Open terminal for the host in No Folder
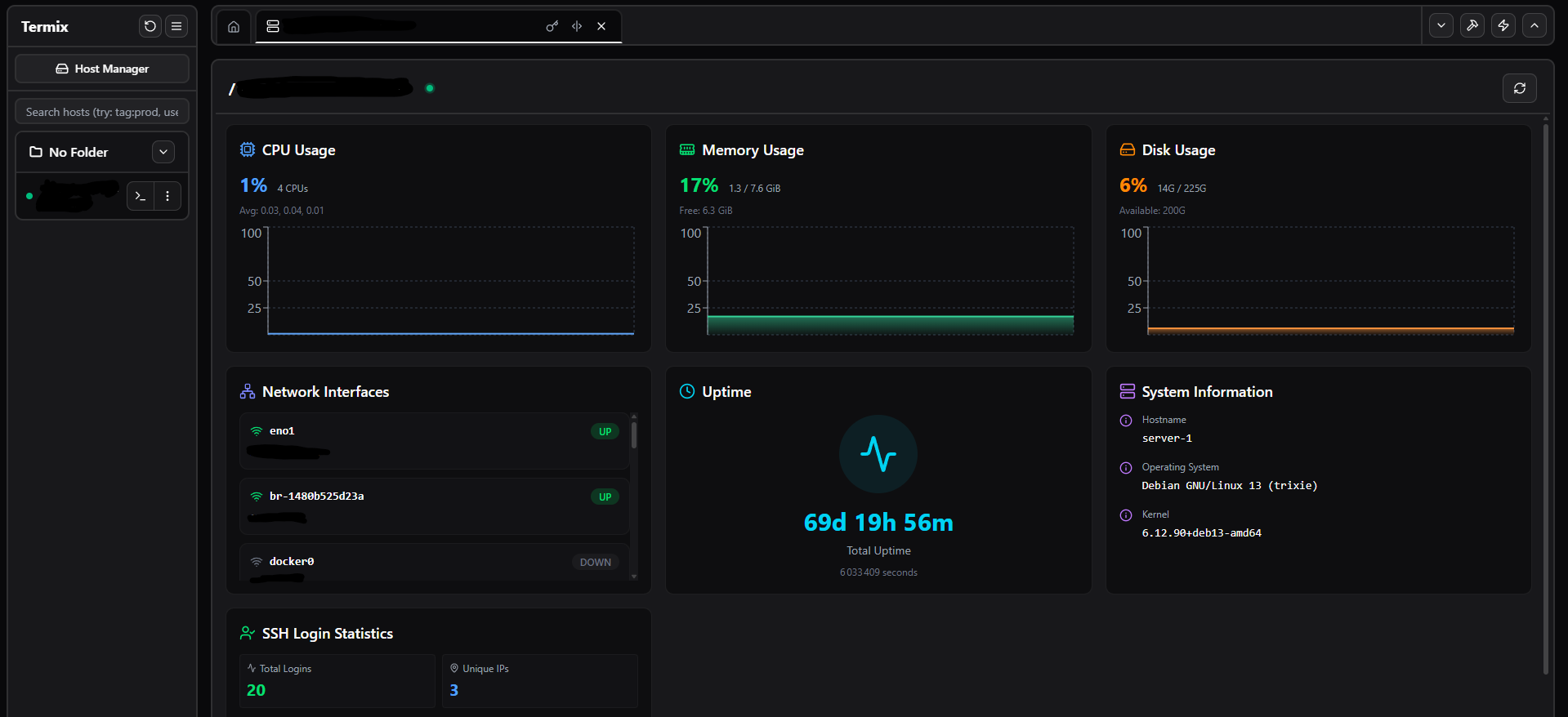The height and width of the screenshot is (717, 1568). point(141,196)
